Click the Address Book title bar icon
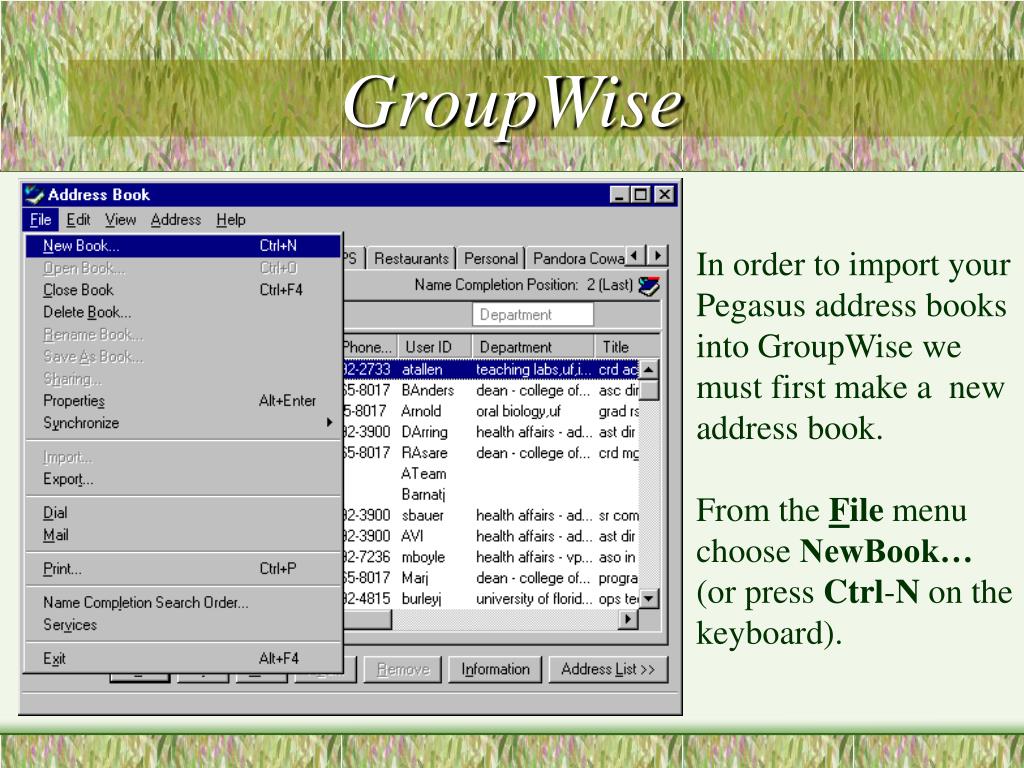Viewport: 1024px width, 768px height. click(34, 195)
